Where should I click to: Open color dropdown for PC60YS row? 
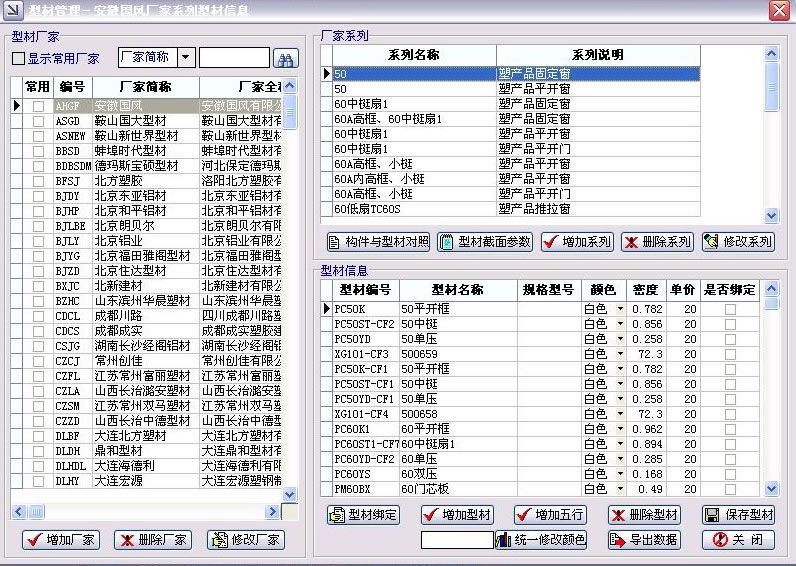620,474
